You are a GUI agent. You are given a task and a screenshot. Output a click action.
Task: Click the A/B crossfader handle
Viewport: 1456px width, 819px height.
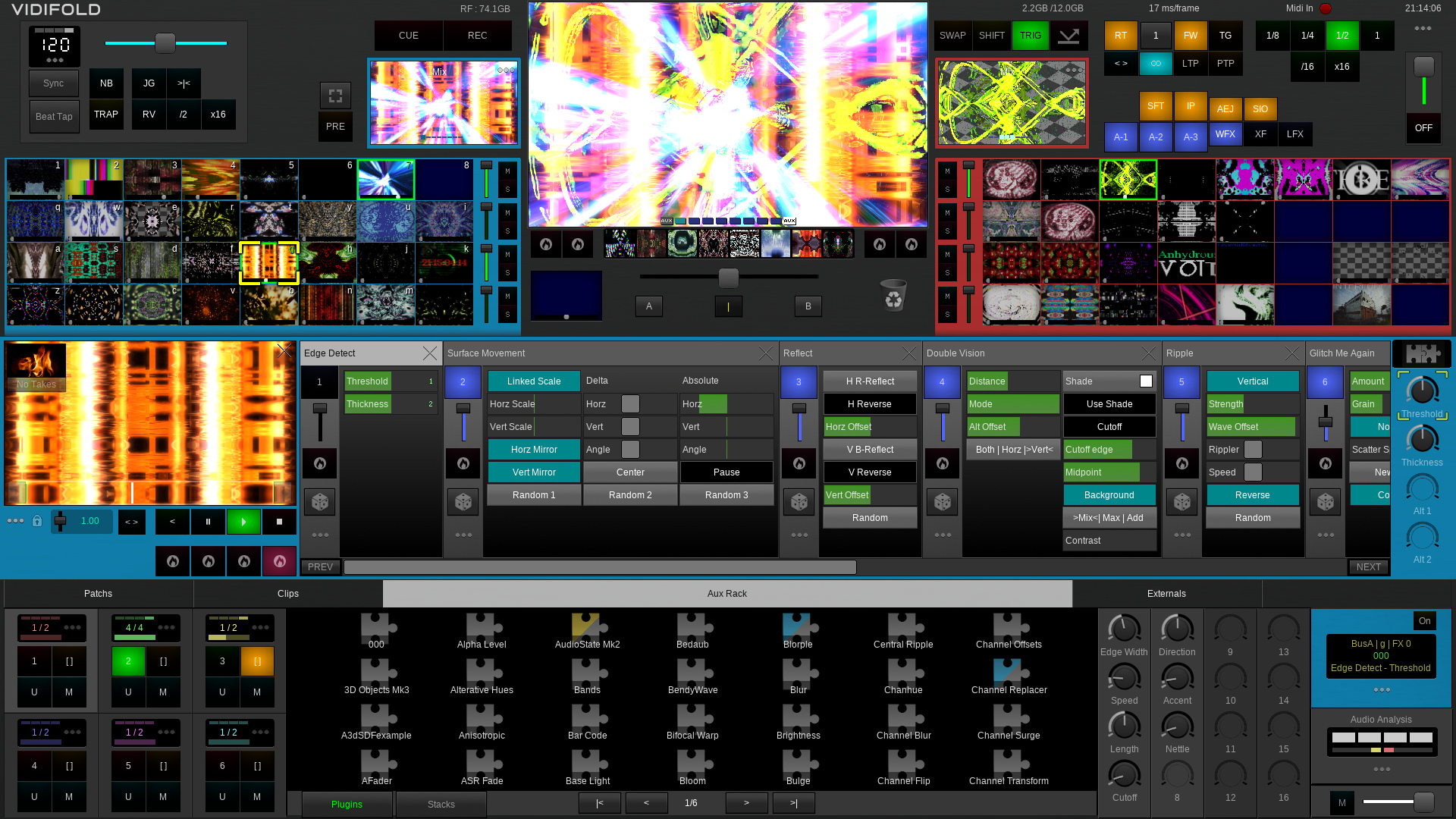tap(729, 278)
